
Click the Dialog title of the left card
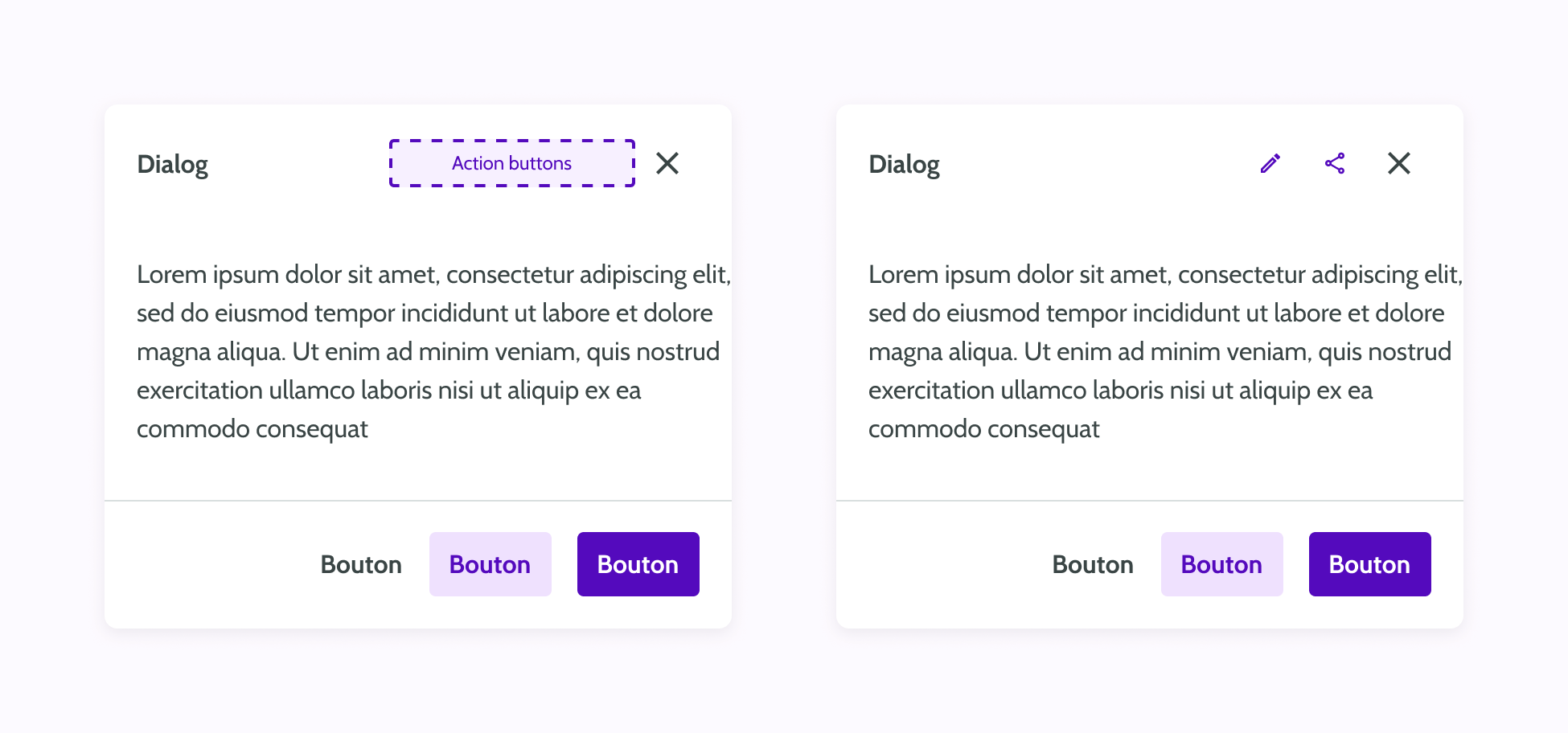(x=172, y=163)
